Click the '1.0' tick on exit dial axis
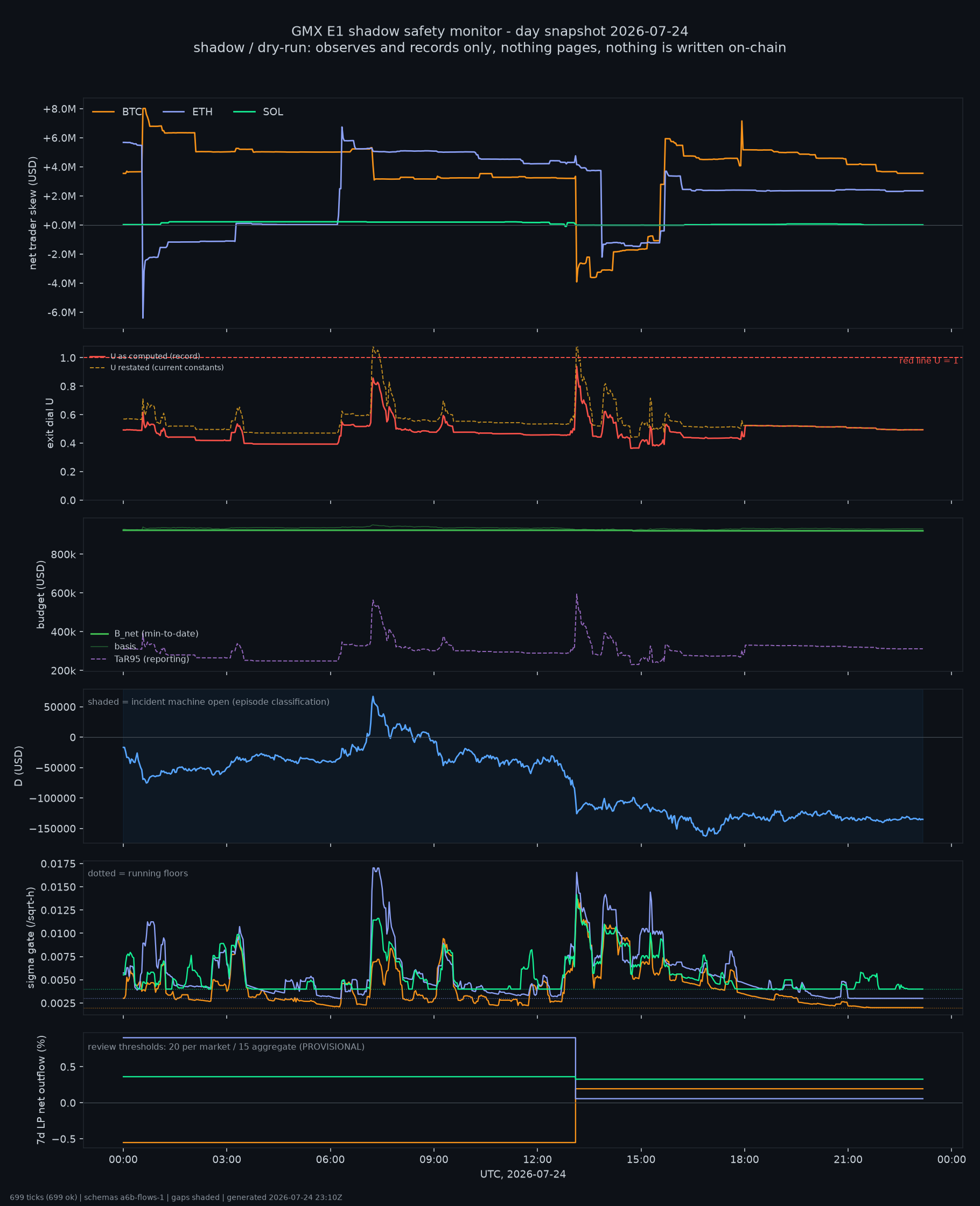Screen dimensions: 980x1206 [x=68, y=359]
